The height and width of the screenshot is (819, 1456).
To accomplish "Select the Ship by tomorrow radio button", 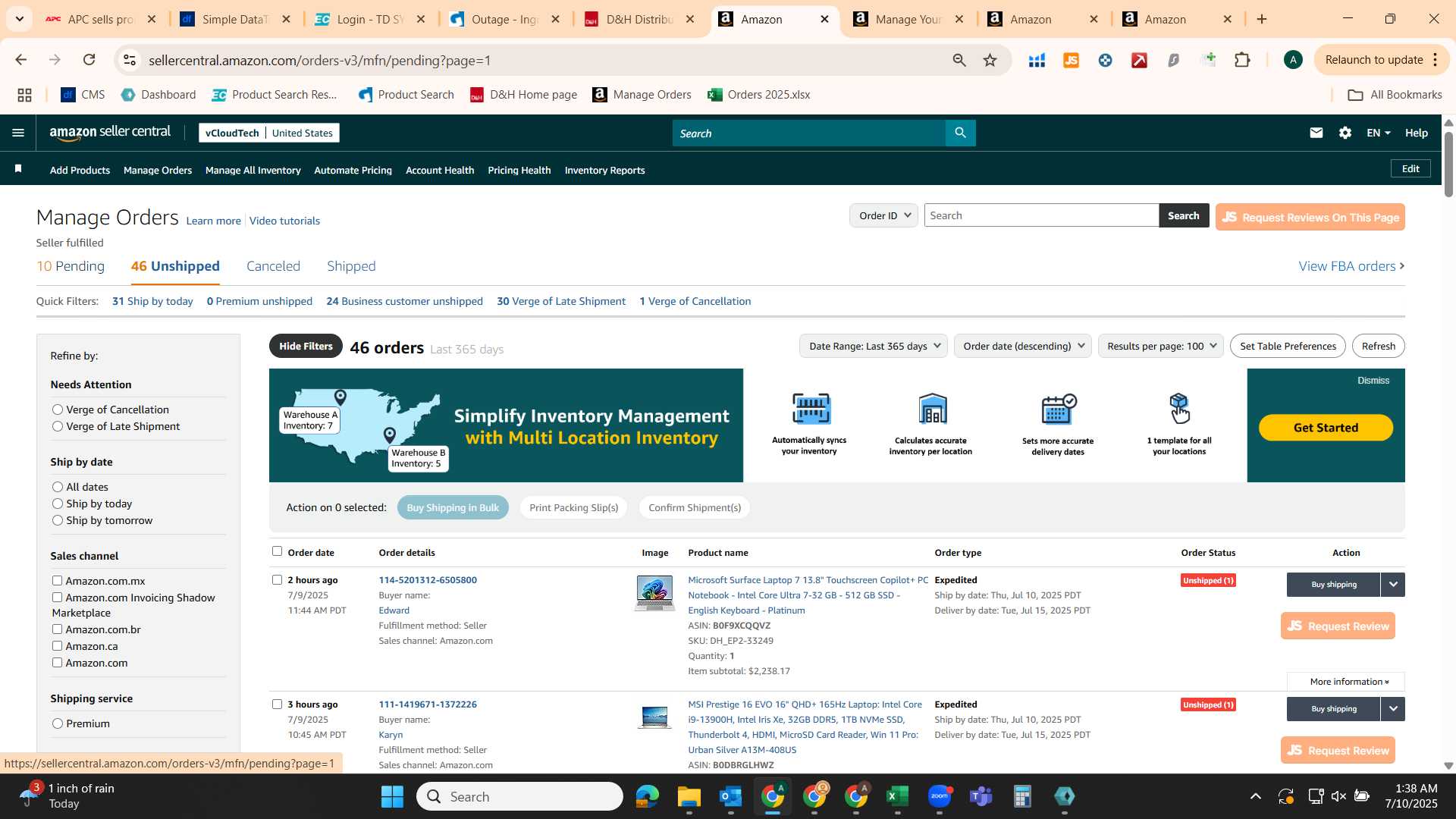I will click(x=58, y=520).
